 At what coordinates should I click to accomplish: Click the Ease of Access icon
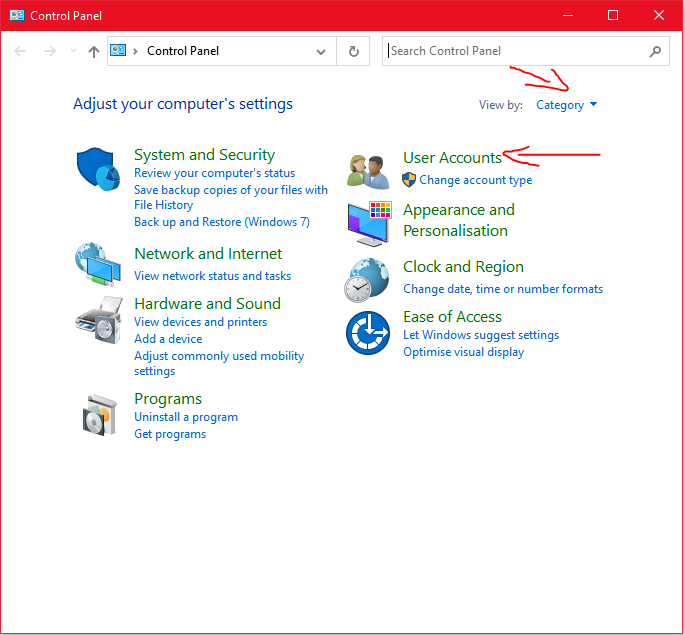pyautogui.click(x=367, y=332)
